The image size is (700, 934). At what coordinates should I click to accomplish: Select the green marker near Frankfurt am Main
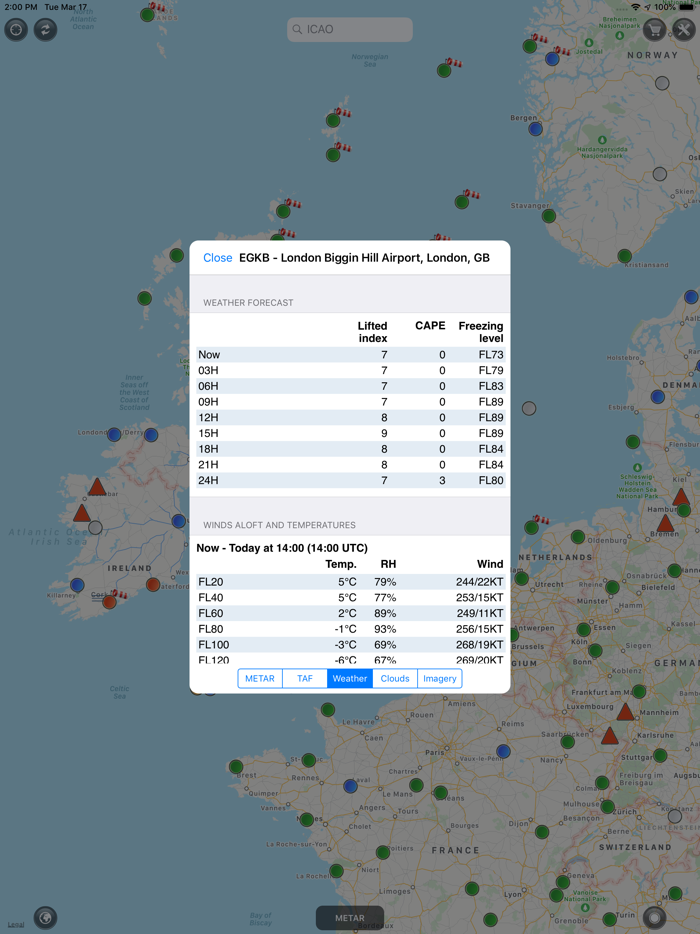[x=639, y=692]
